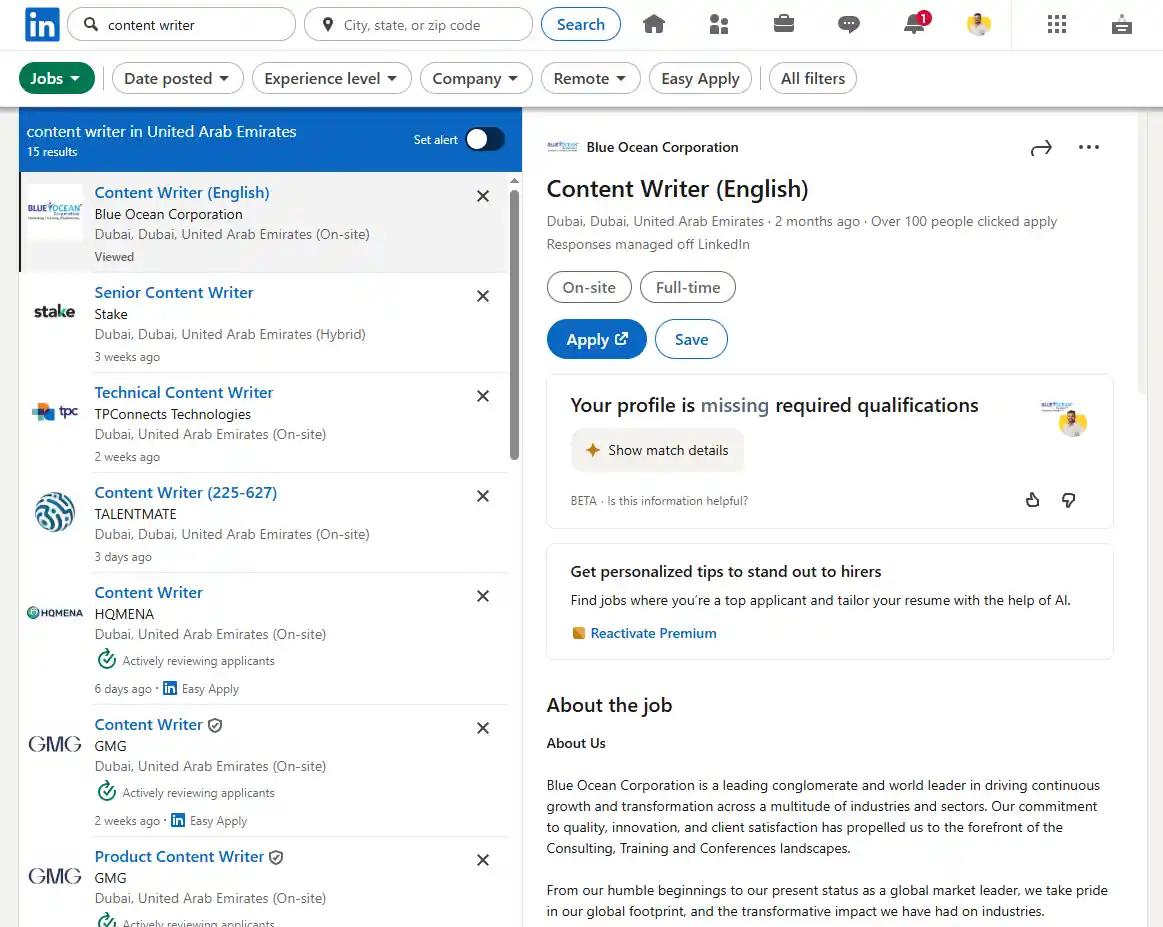The height and width of the screenshot is (927, 1163).
Task: Open the TPConnects tpc company logo
Action: 55,412
